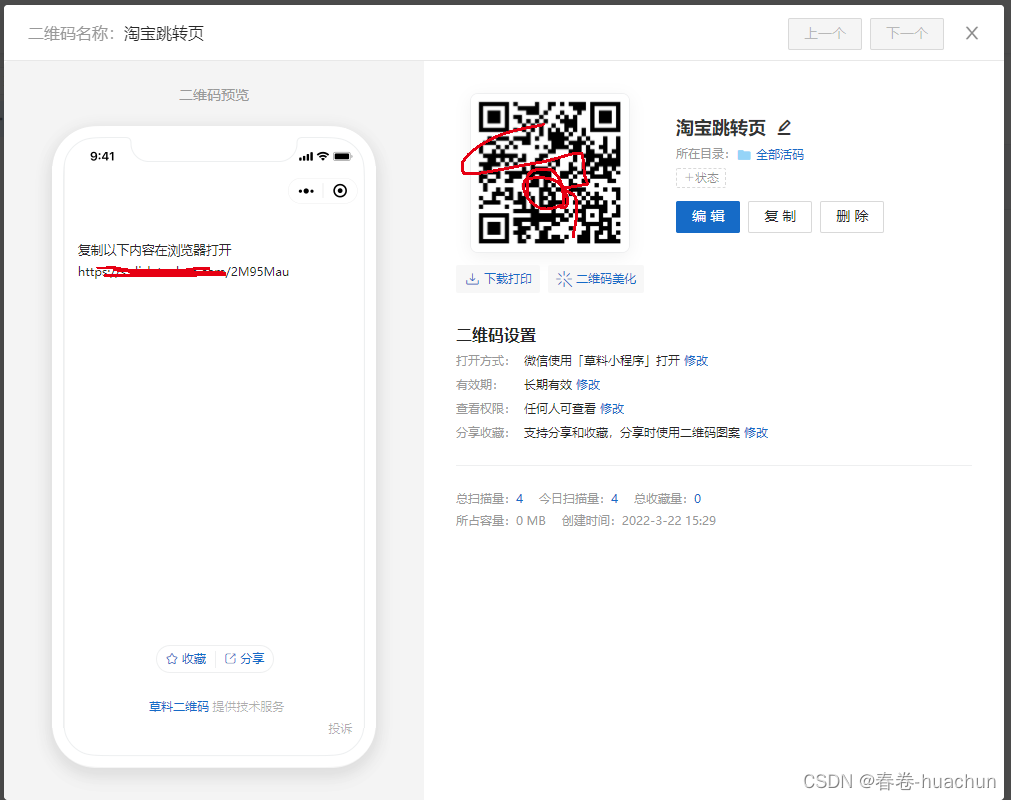Click the QR code image thumbnail
1011x800 pixels.
(x=549, y=172)
